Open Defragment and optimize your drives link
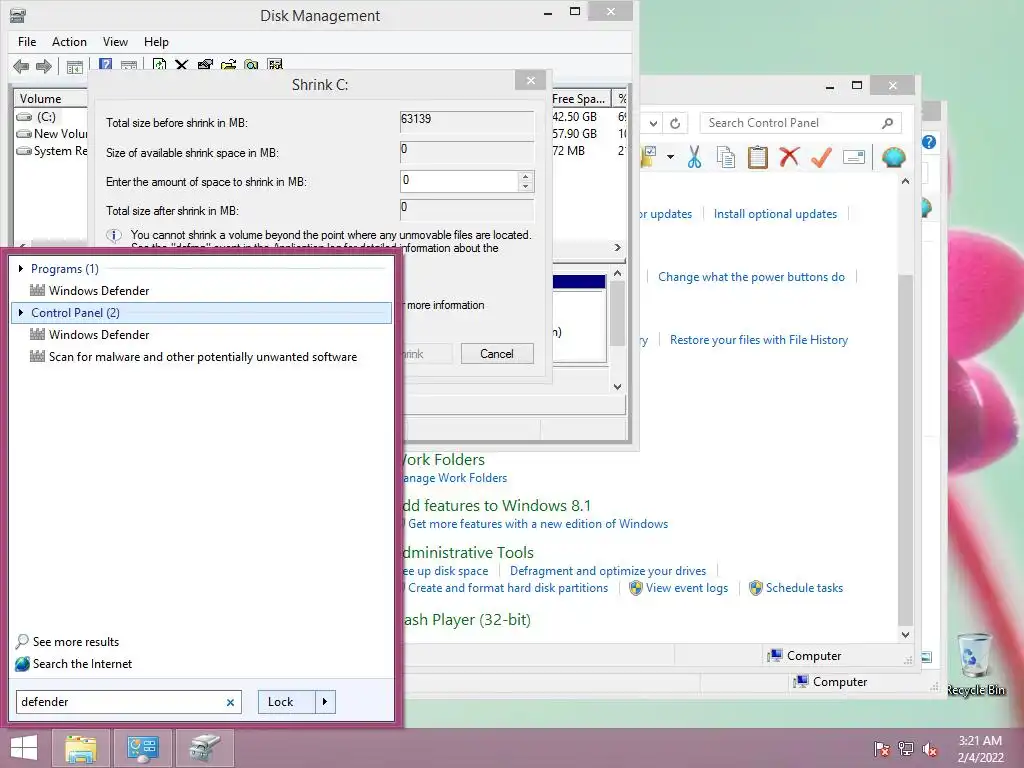This screenshot has height=768, width=1024. point(607,571)
